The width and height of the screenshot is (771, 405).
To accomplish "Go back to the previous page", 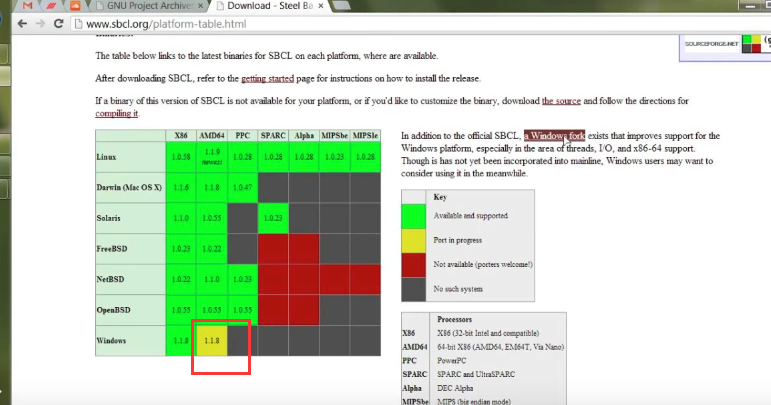I will 22,24.
